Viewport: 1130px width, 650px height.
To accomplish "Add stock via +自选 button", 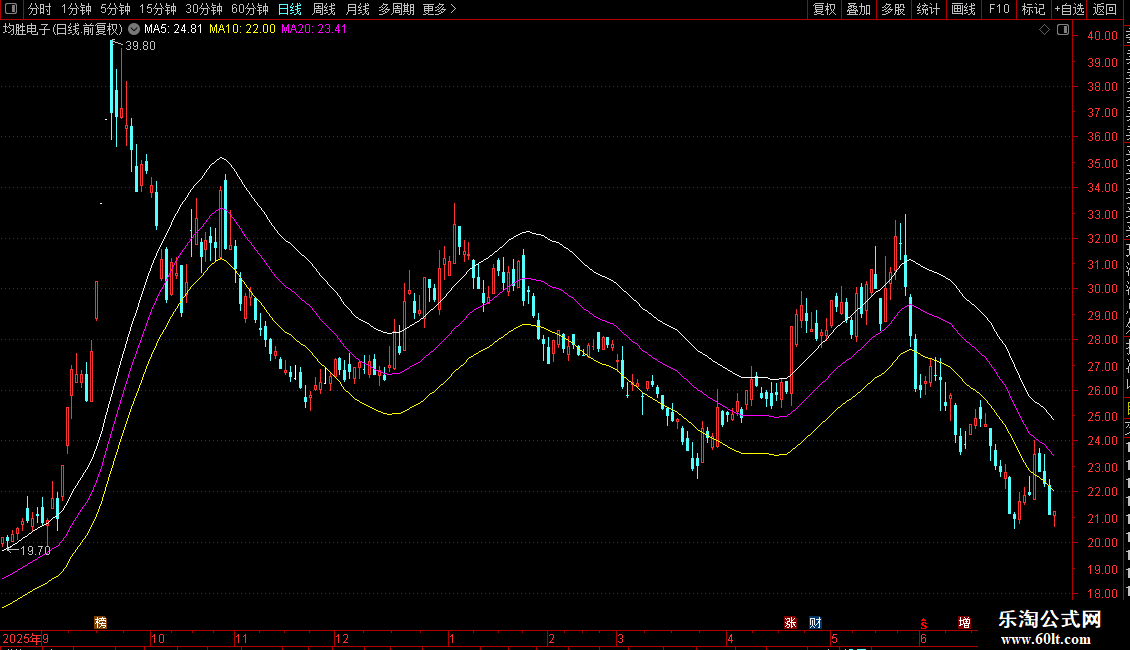I will [1069, 9].
